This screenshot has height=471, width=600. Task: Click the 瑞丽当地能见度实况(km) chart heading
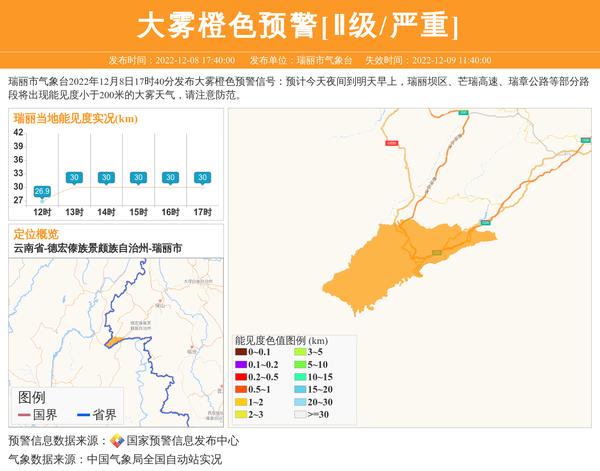(x=76, y=119)
